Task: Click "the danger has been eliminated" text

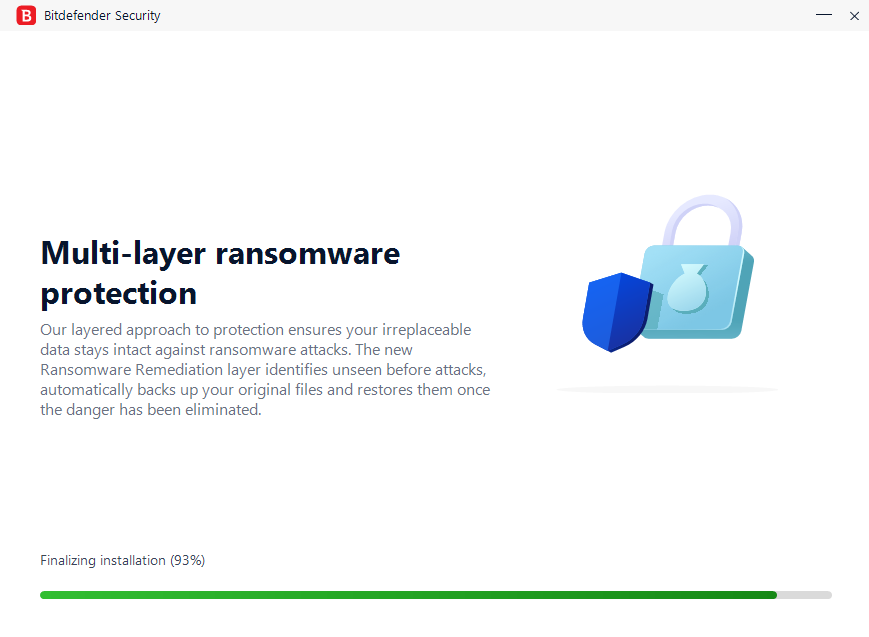Action: [x=150, y=409]
